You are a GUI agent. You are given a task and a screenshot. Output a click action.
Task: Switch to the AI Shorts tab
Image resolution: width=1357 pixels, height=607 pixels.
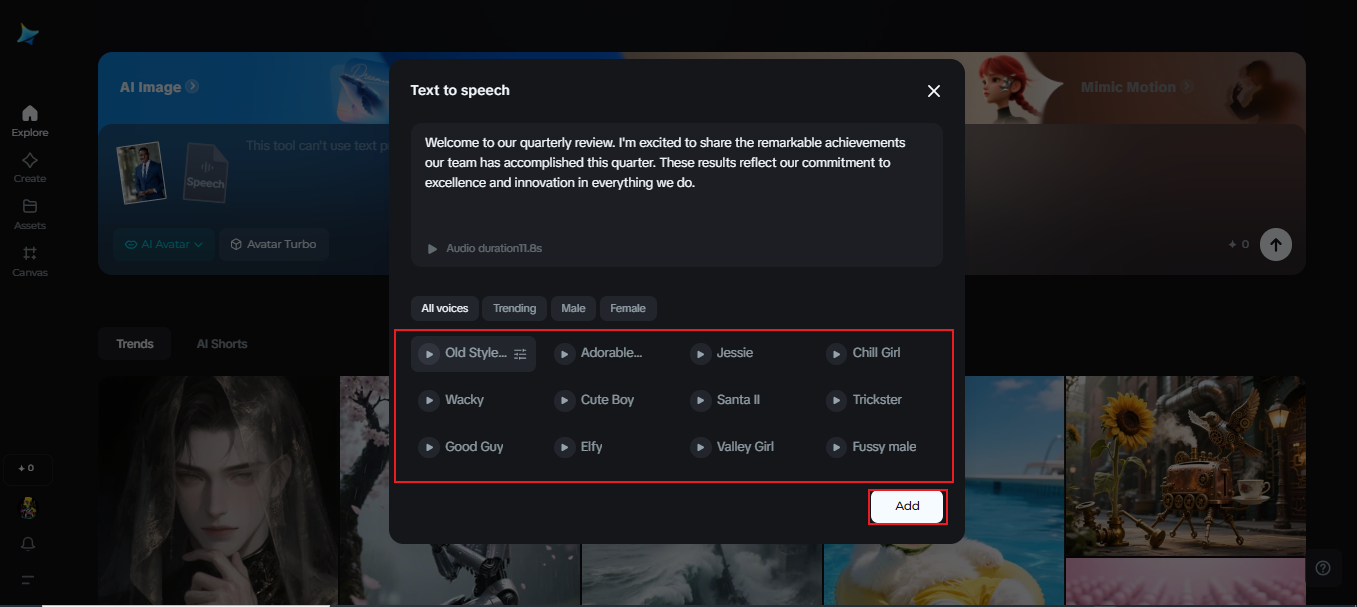coord(222,344)
